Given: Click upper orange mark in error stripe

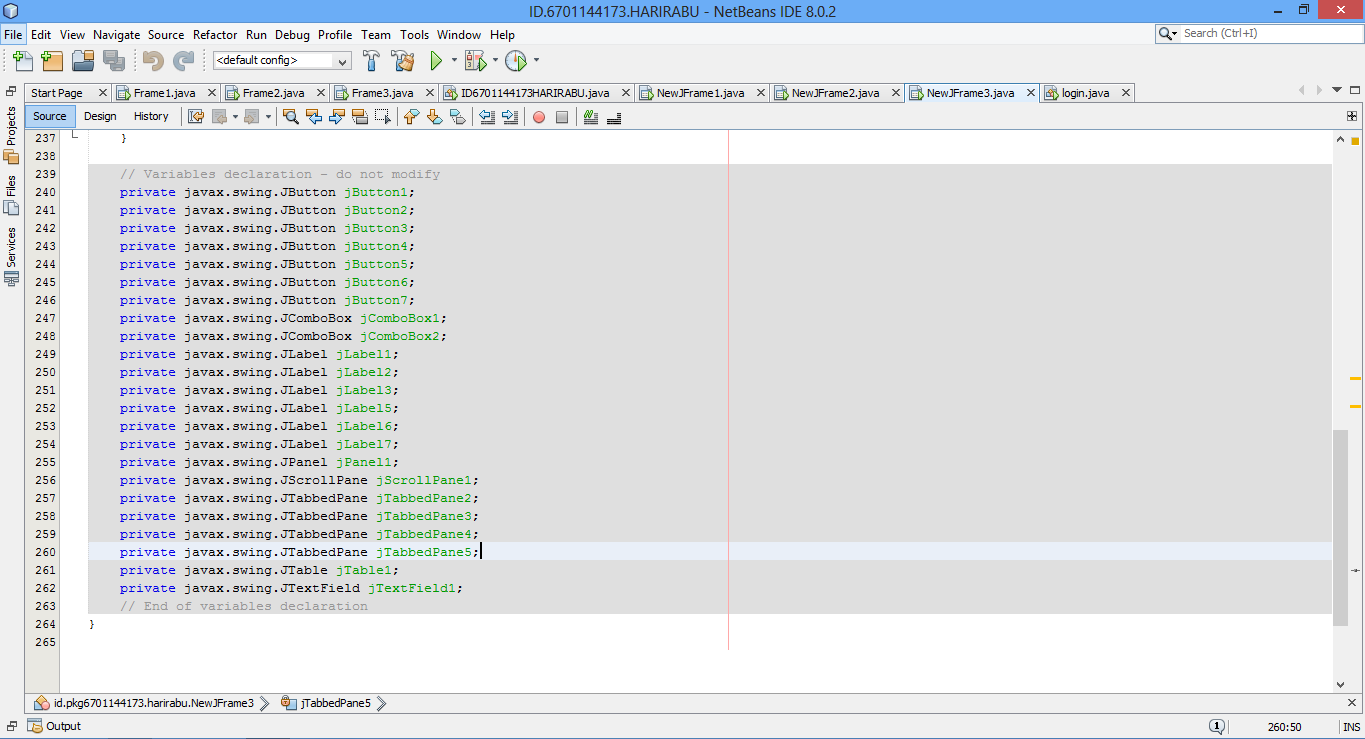Looking at the screenshot, I should [x=1355, y=379].
